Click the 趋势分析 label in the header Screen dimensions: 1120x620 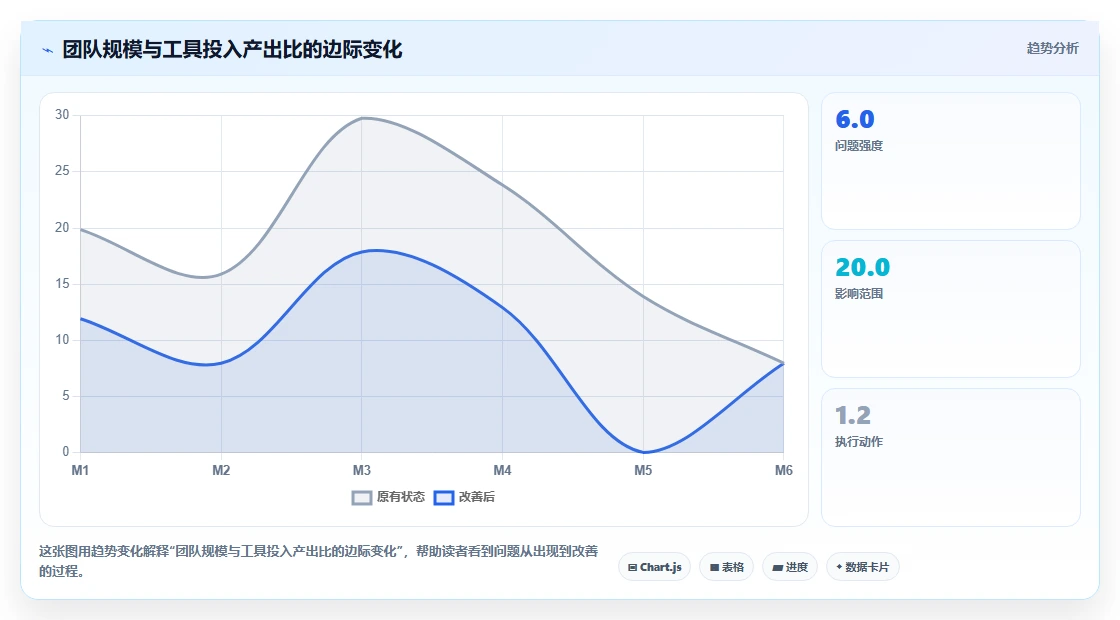(1052, 49)
